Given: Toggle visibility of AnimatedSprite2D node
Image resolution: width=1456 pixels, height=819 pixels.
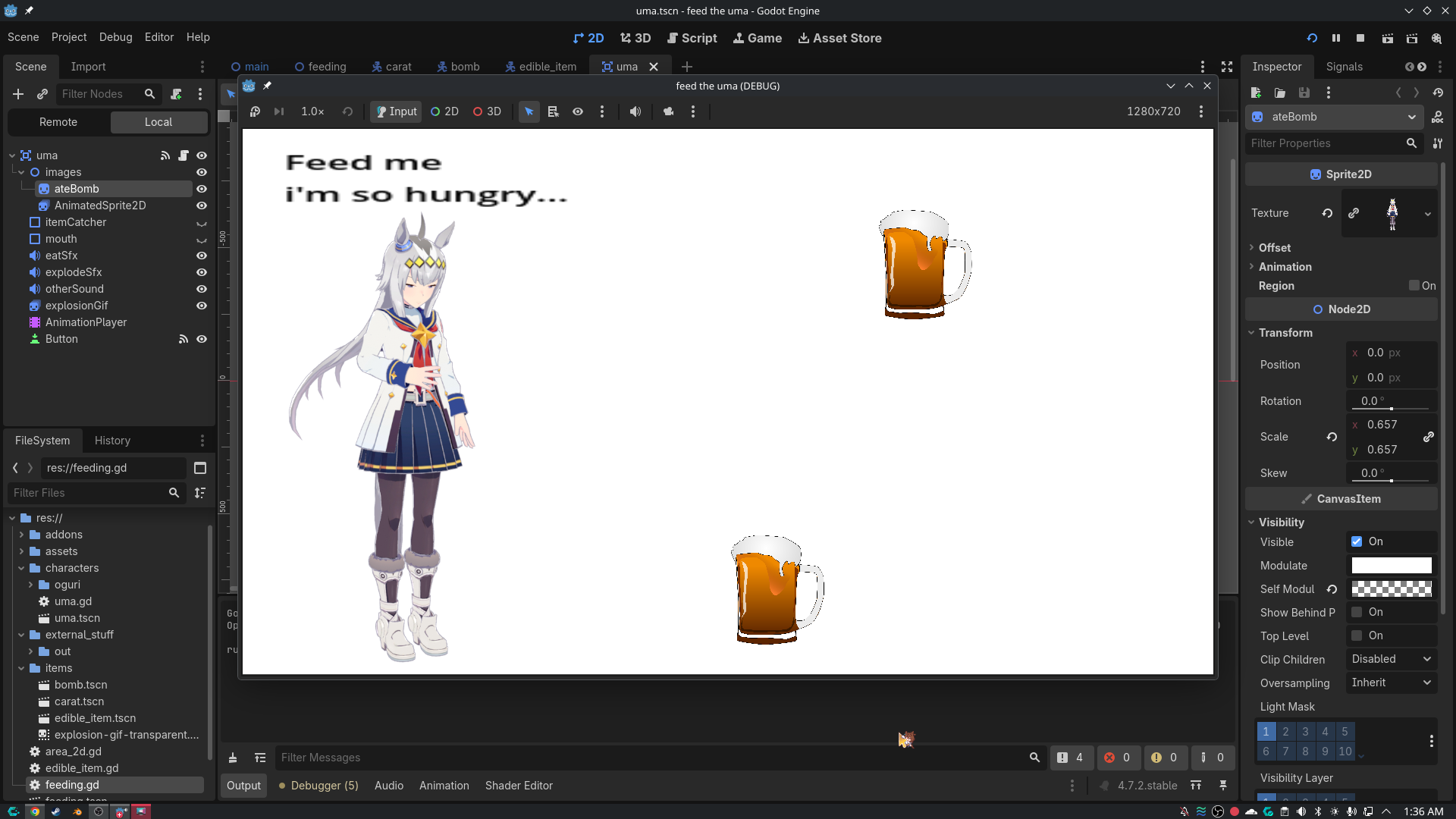Looking at the screenshot, I should (202, 206).
